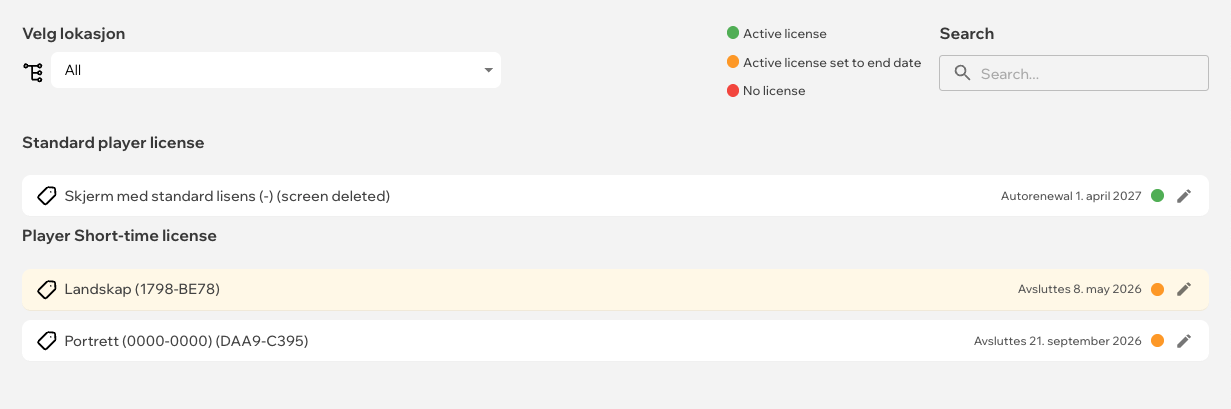Screen dimensions: 1231x409
Task: Click 'Player Short-time license' heading
Action: [119, 236]
